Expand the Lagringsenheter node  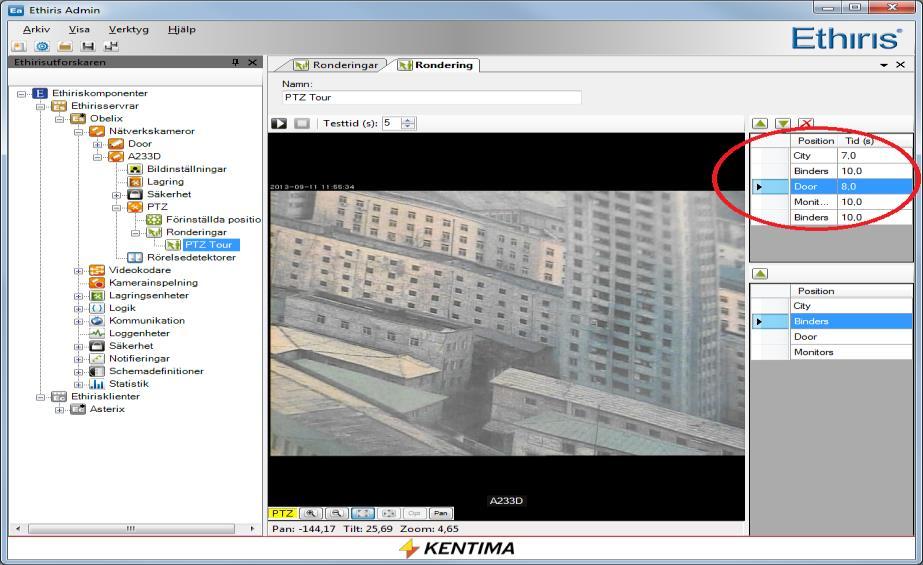pyautogui.click(x=78, y=296)
